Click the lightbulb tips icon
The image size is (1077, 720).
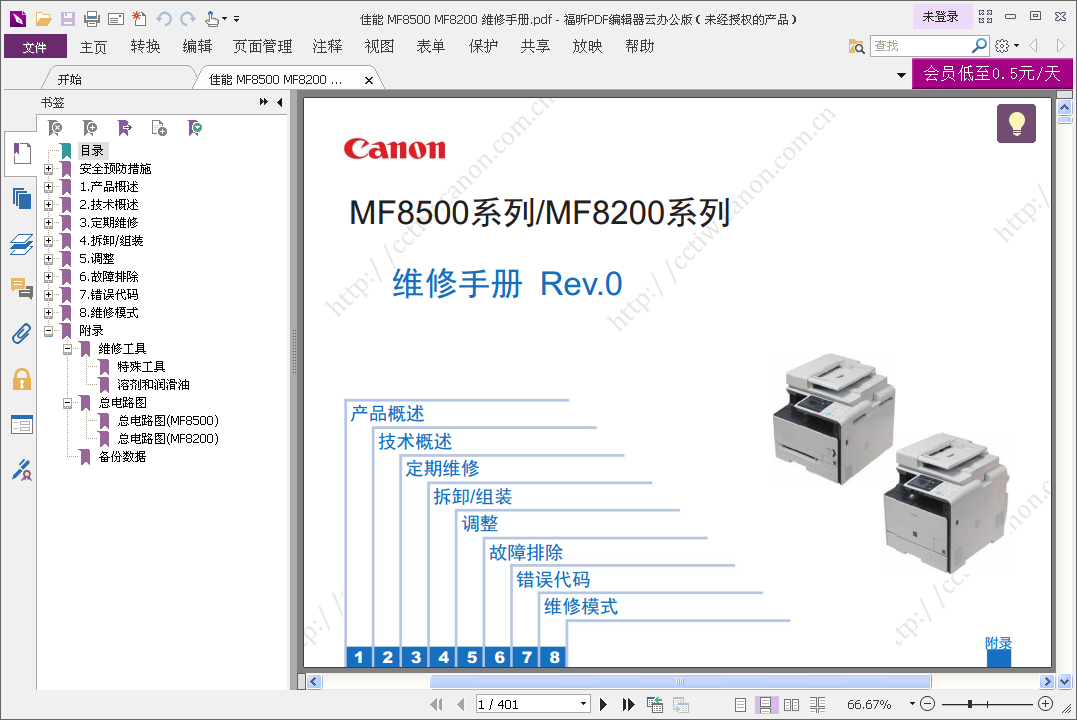(1016, 124)
